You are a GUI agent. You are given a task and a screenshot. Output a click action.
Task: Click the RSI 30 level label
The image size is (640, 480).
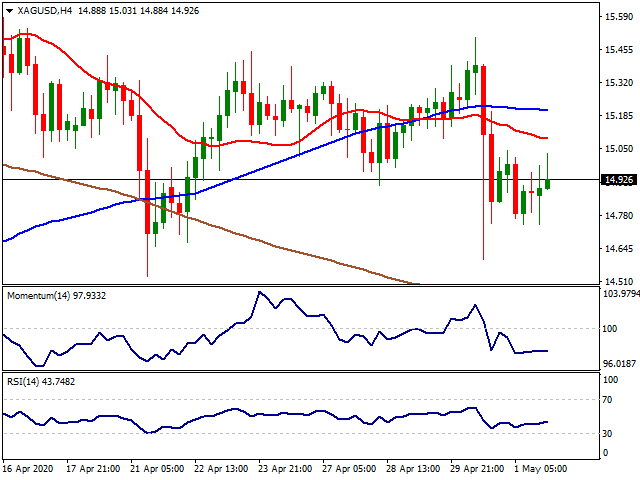coord(607,433)
